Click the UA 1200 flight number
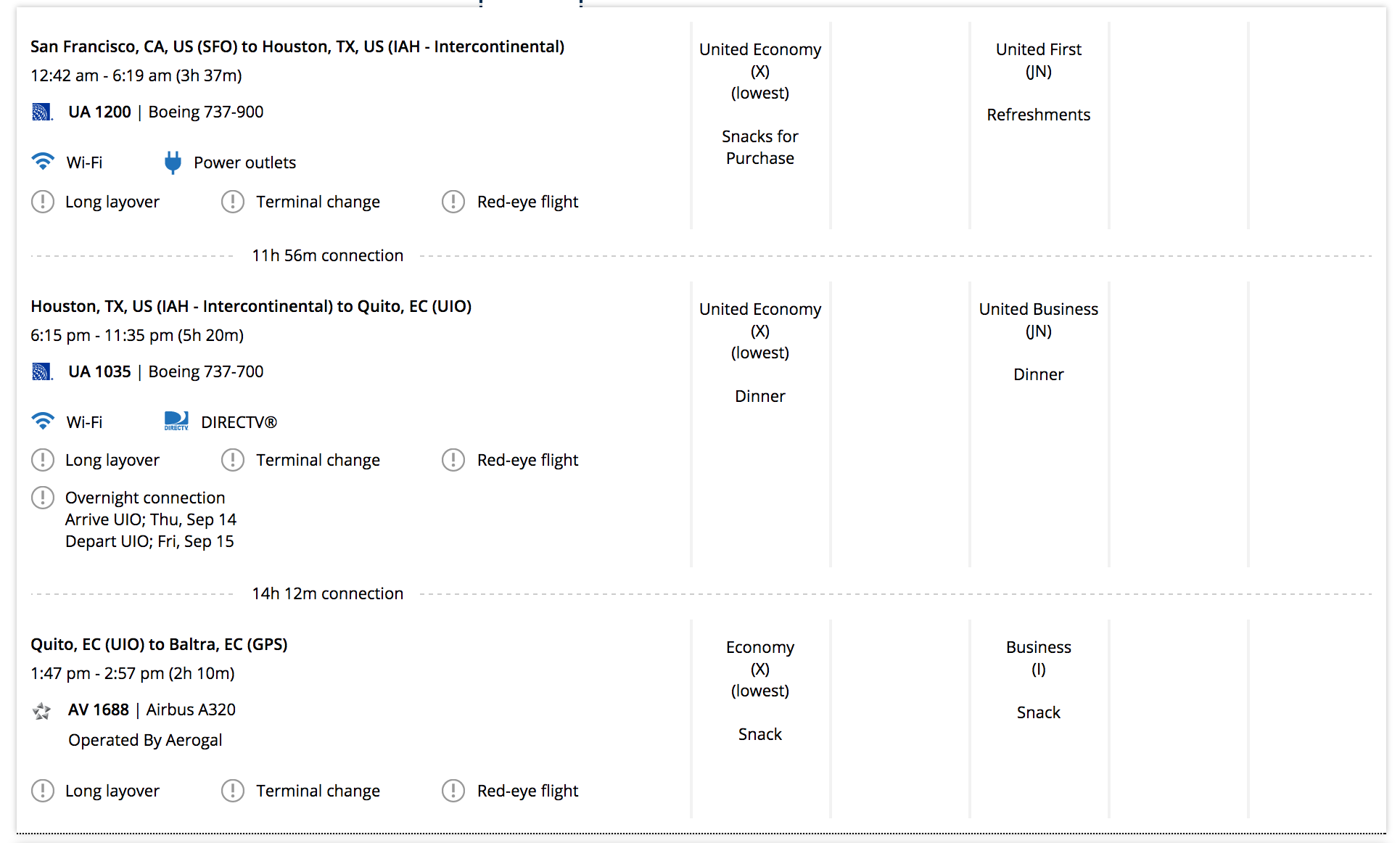The image size is (1400, 843). [99, 112]
